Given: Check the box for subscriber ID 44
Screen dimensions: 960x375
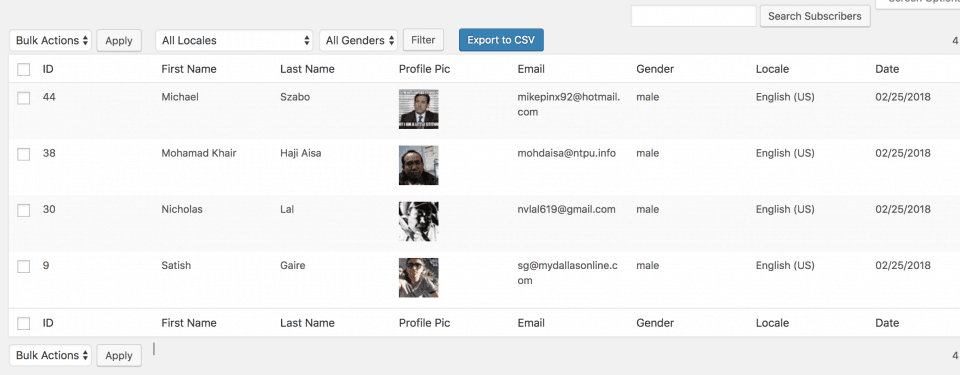Looking at the screenshot, I should pos(24,98).
